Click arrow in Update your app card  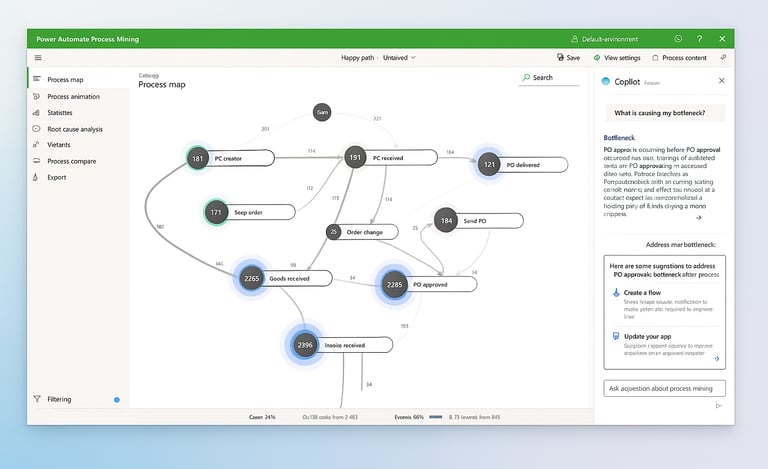point(717,359)
